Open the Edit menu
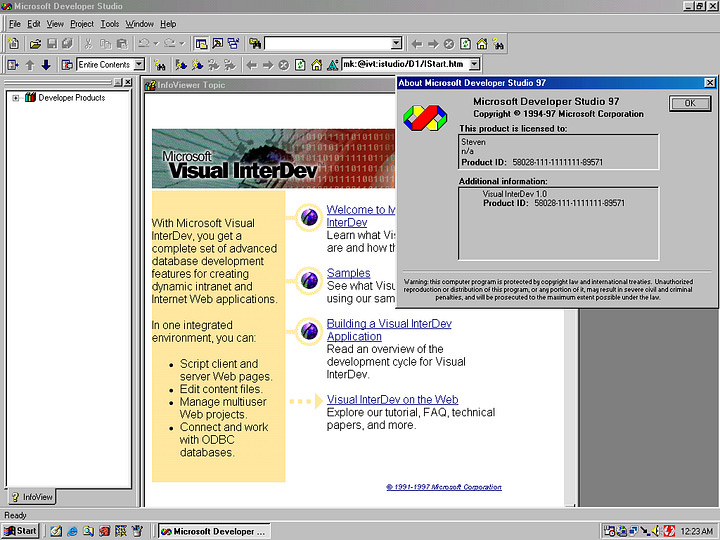 (34, 24)
